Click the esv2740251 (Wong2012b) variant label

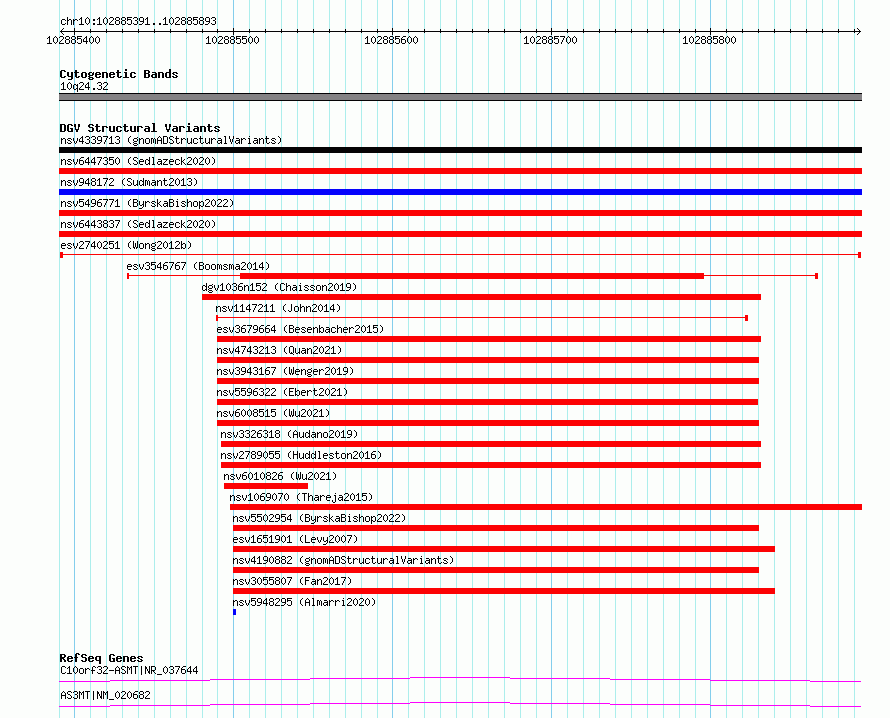tap(126, 245)
